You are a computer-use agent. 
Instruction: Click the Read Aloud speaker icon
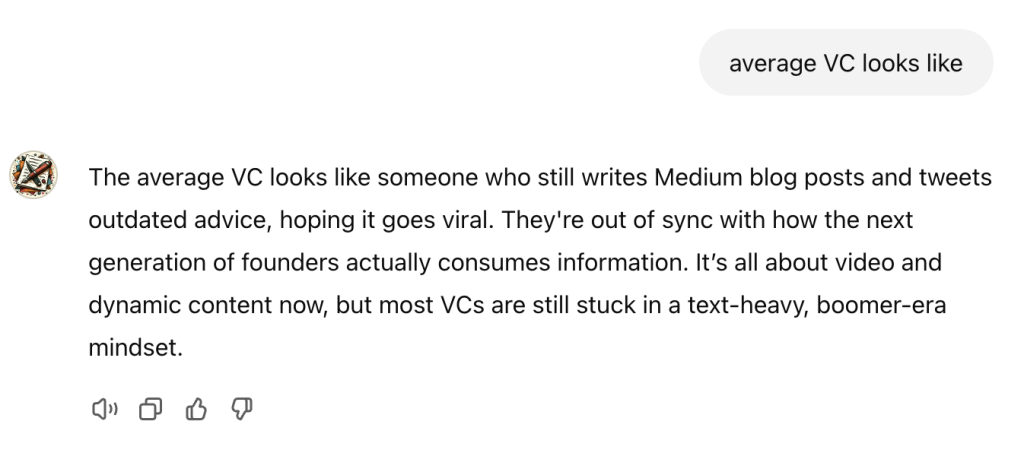click(x=104, y=409)
